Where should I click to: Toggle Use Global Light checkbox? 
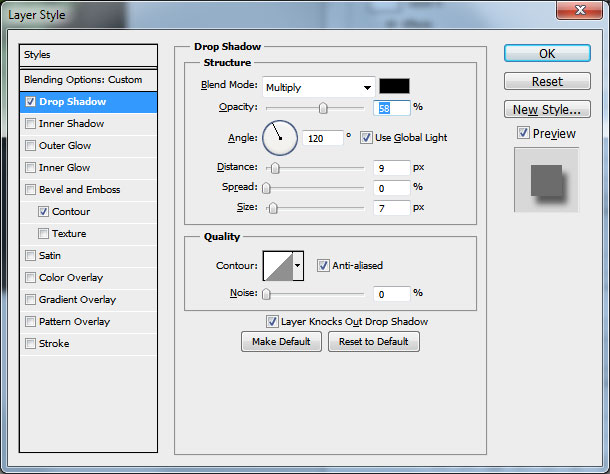tap(366, 137)
